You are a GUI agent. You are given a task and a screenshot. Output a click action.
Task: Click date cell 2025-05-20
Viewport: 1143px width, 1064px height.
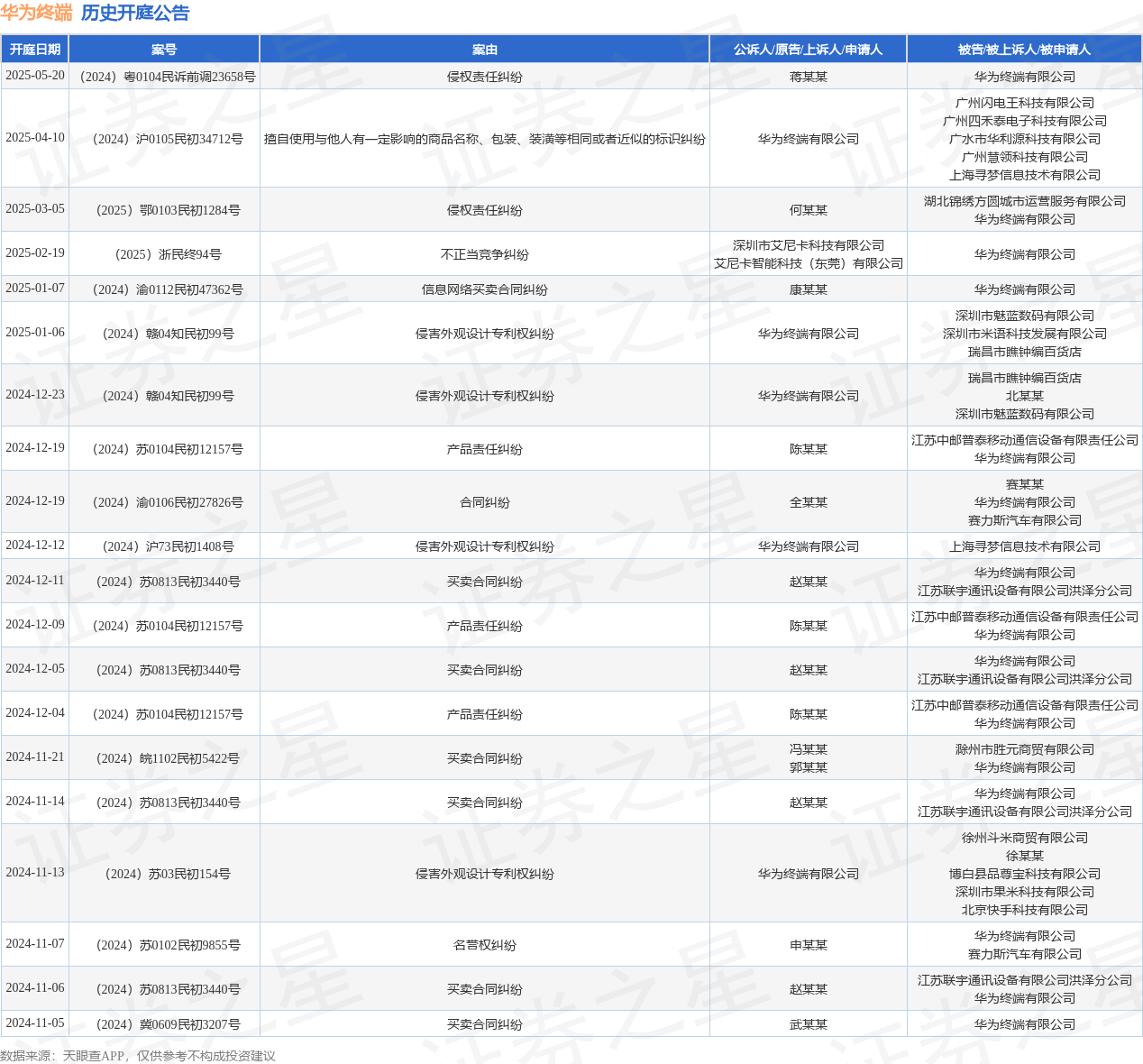[x=35, y=76]
